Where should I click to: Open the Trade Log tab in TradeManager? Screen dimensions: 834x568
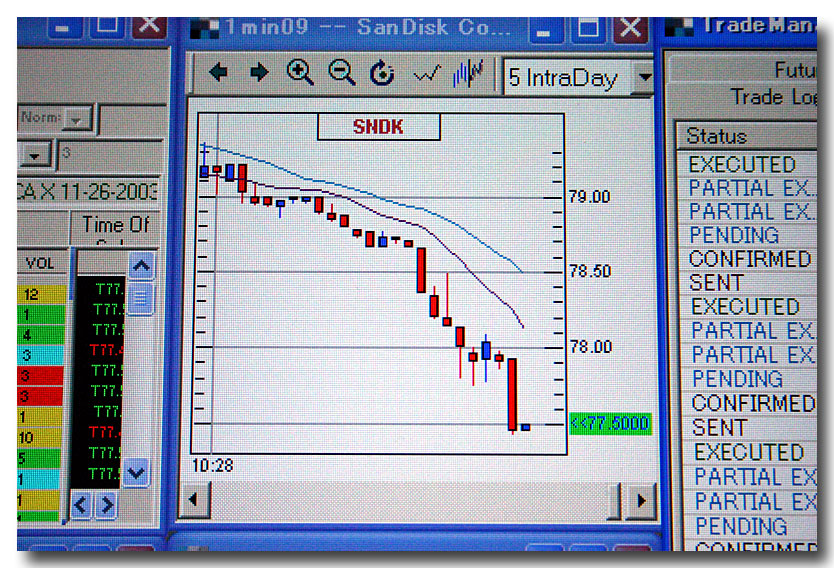tap(774, 97)
